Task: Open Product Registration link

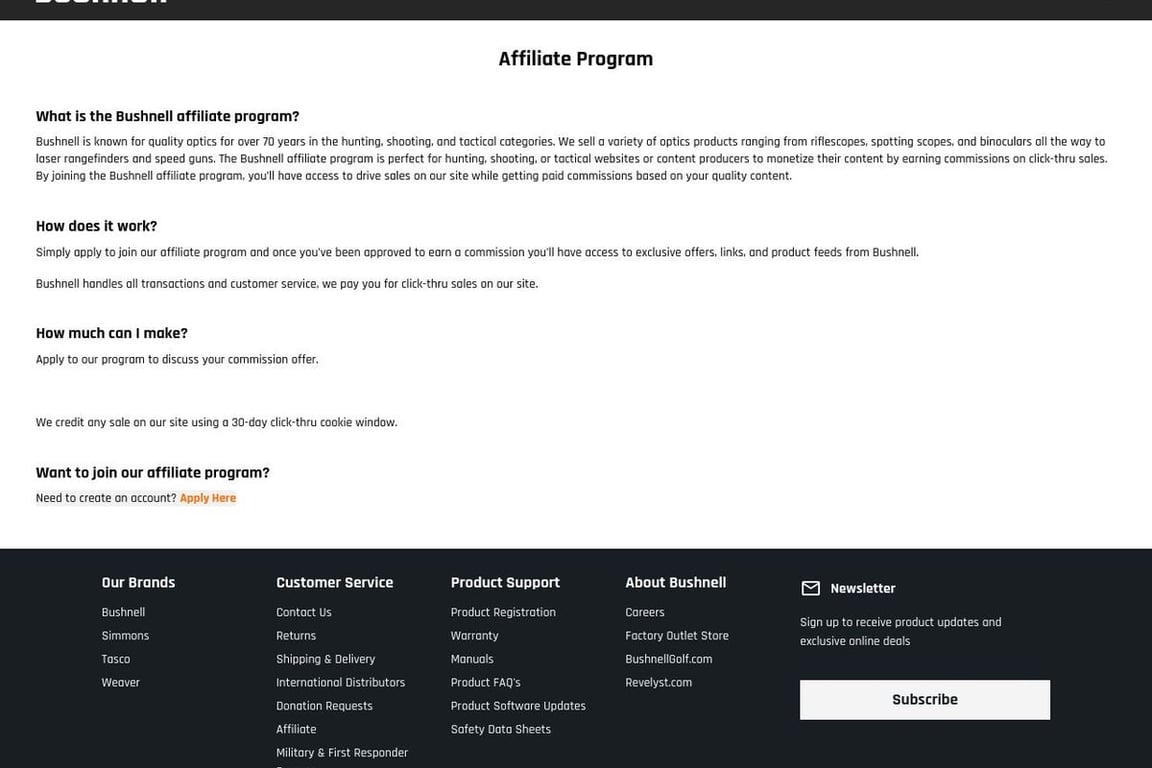Action: tap(503, 612)
